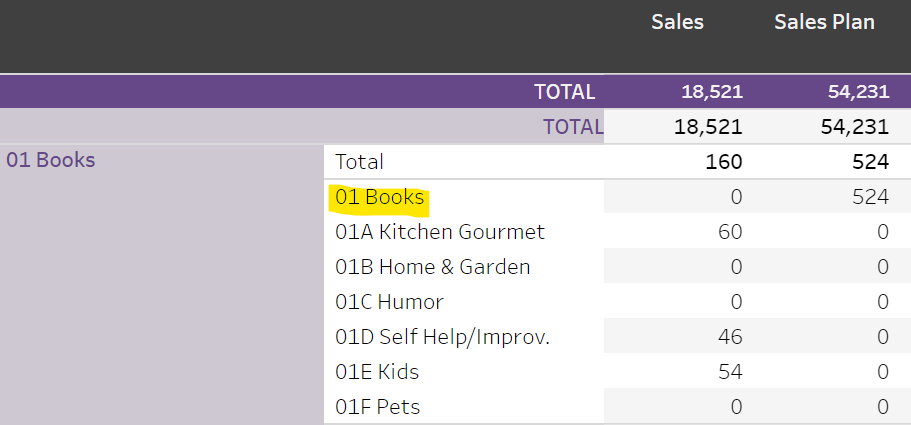Viewport: 911px width, 425px height.
Task: Click the Sales column header
Action: point(677,22)
